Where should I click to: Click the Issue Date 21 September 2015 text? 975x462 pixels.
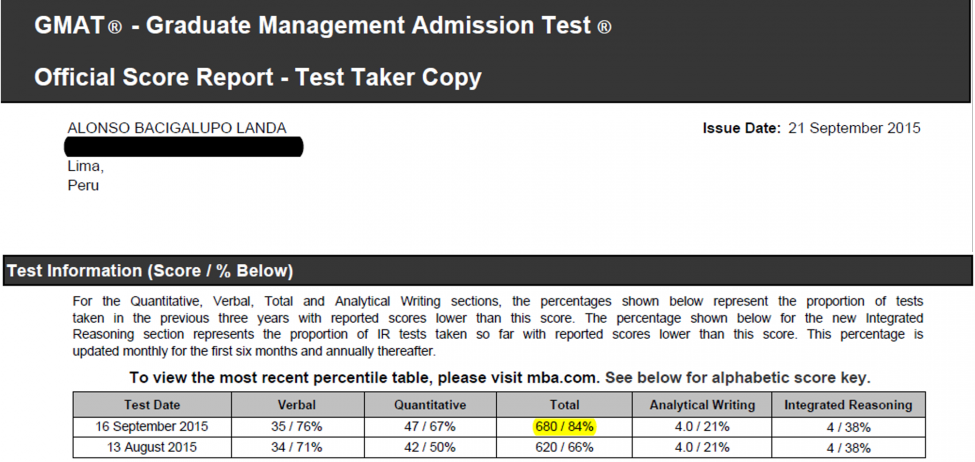point(811,128)
